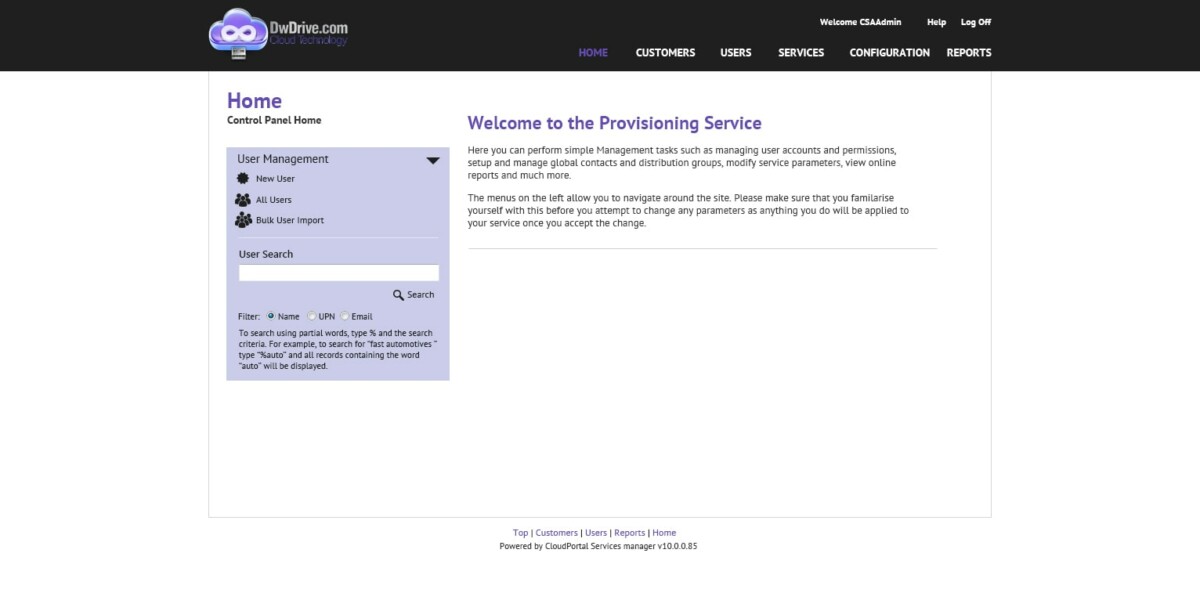Screen dimensions: 1200x600
Task: Enable the UPN search filter
Action: [x=311, y=316]
